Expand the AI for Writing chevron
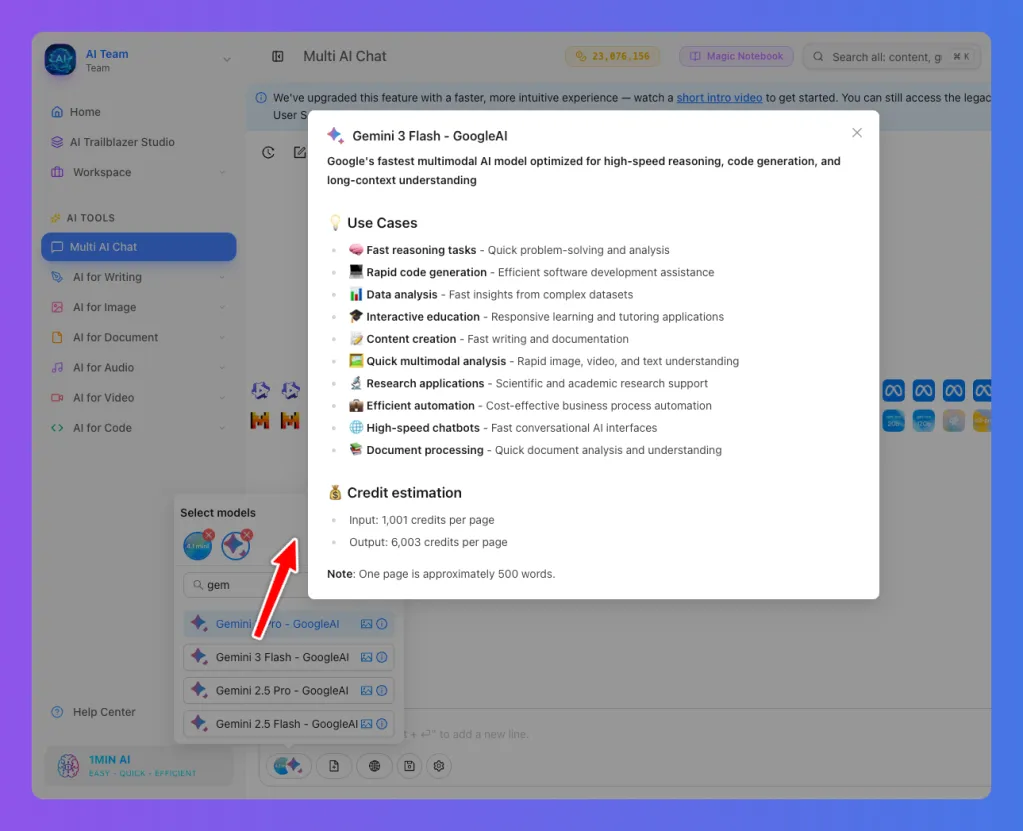This screenshot has width=1023, height=831. point(222,277)
